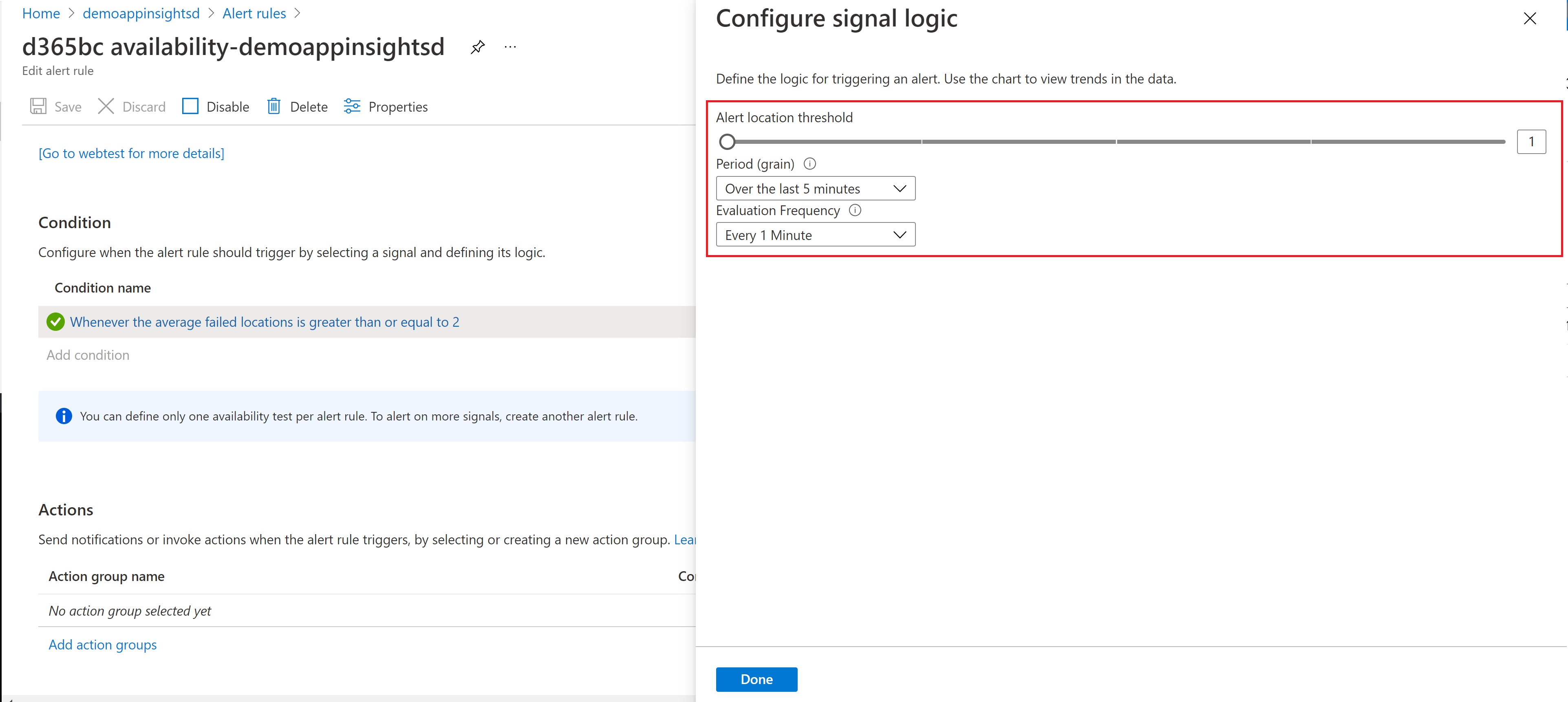Open 'Go to webtest for more details' link
The height and width of the screenshot is (702, 1568).
point(132,153)
